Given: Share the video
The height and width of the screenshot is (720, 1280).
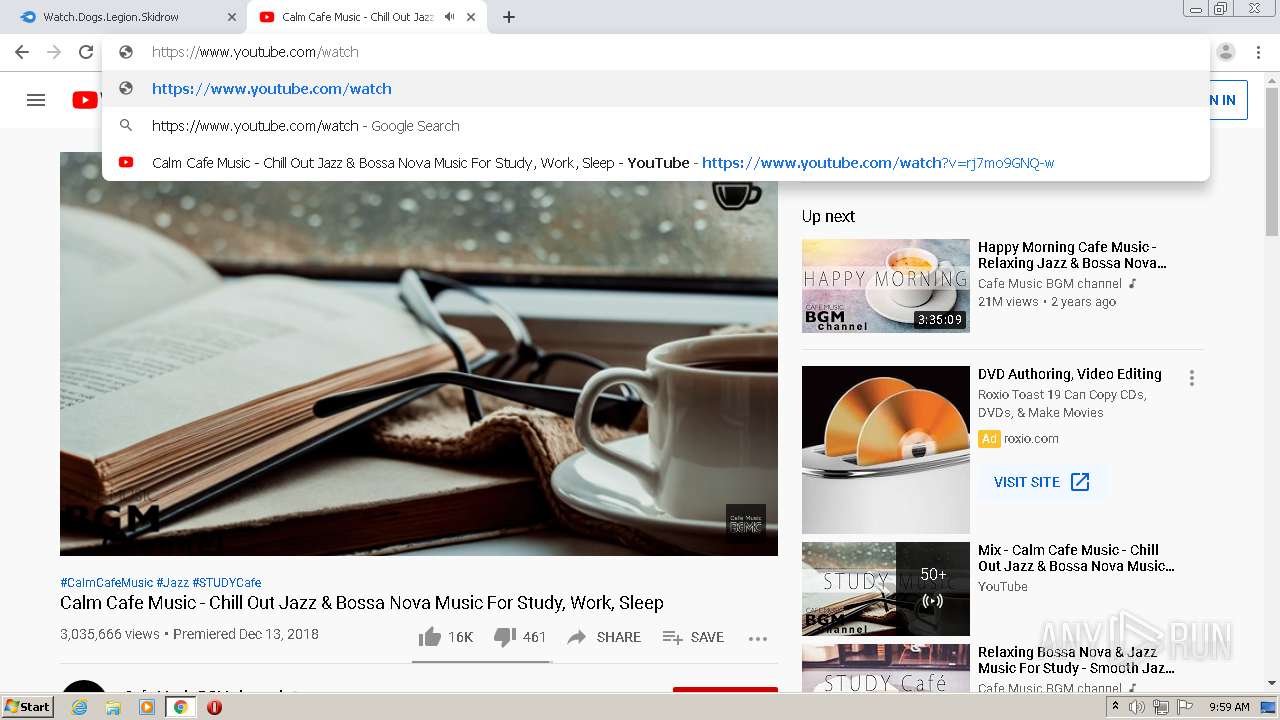Looking at the screenshot, I should pos(604,637).
